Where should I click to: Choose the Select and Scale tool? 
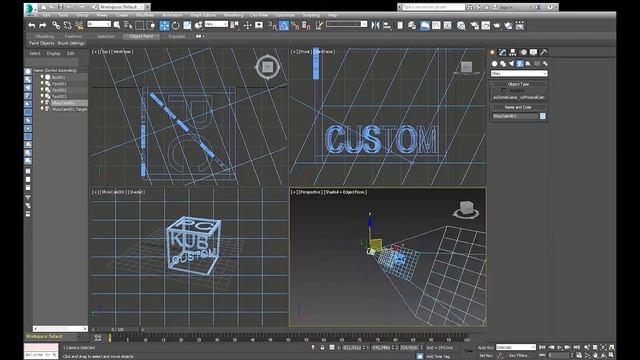(187, 26)
